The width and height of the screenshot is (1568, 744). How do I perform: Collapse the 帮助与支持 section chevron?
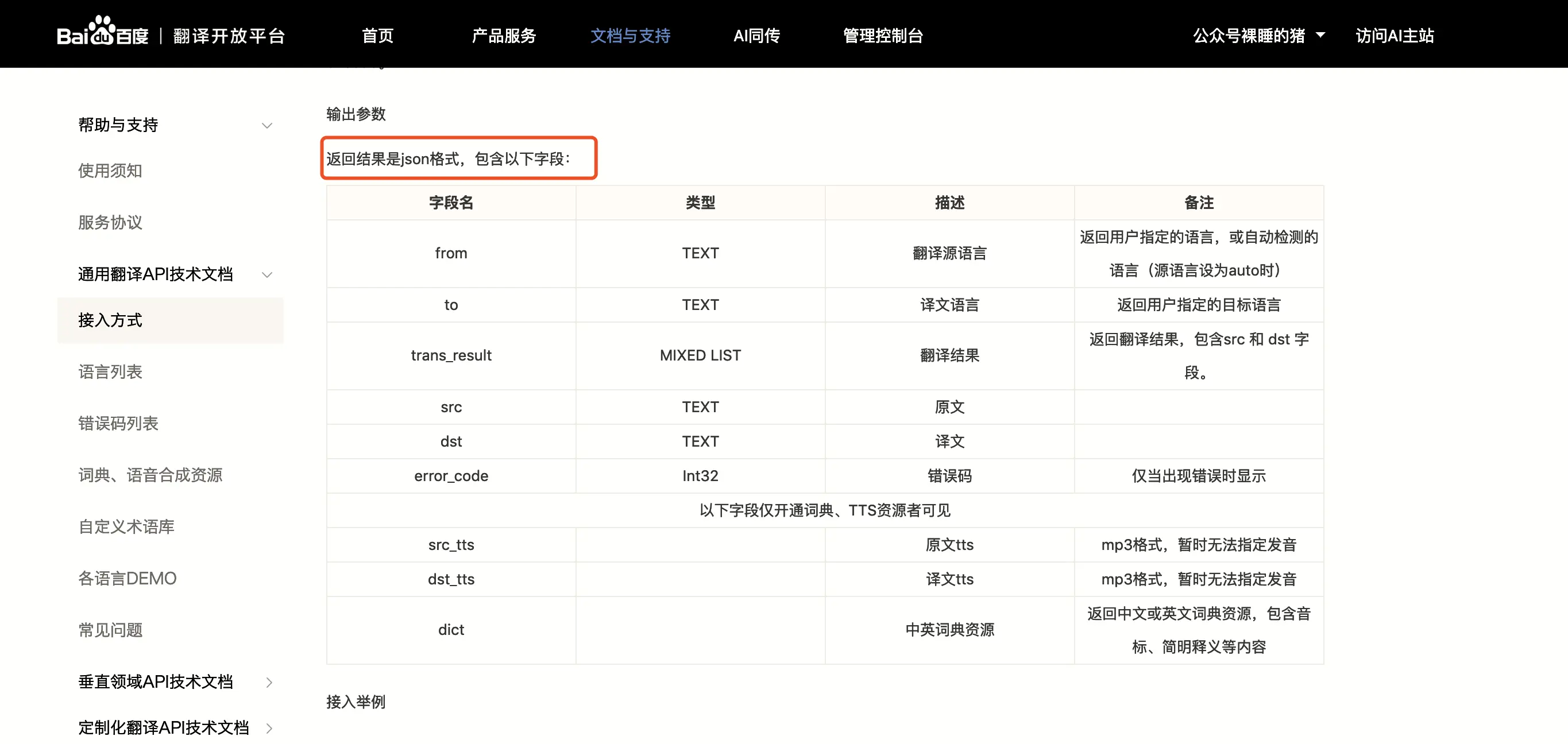(267, 126)
